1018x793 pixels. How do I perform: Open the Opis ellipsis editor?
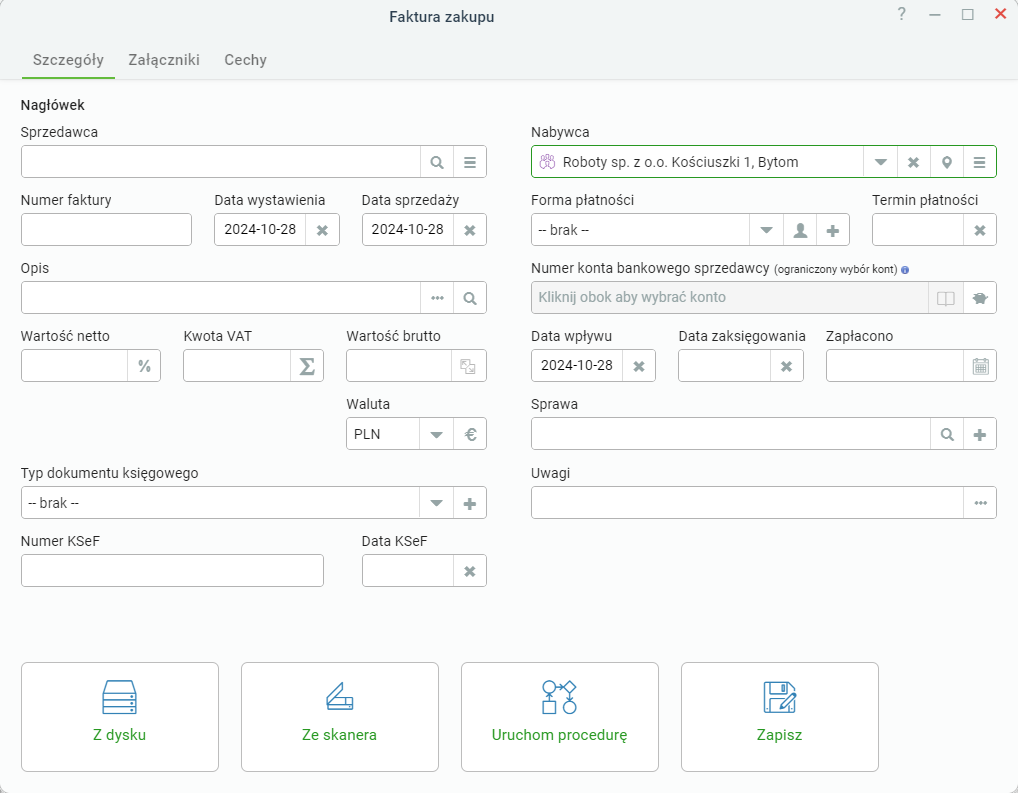point(437,298)
